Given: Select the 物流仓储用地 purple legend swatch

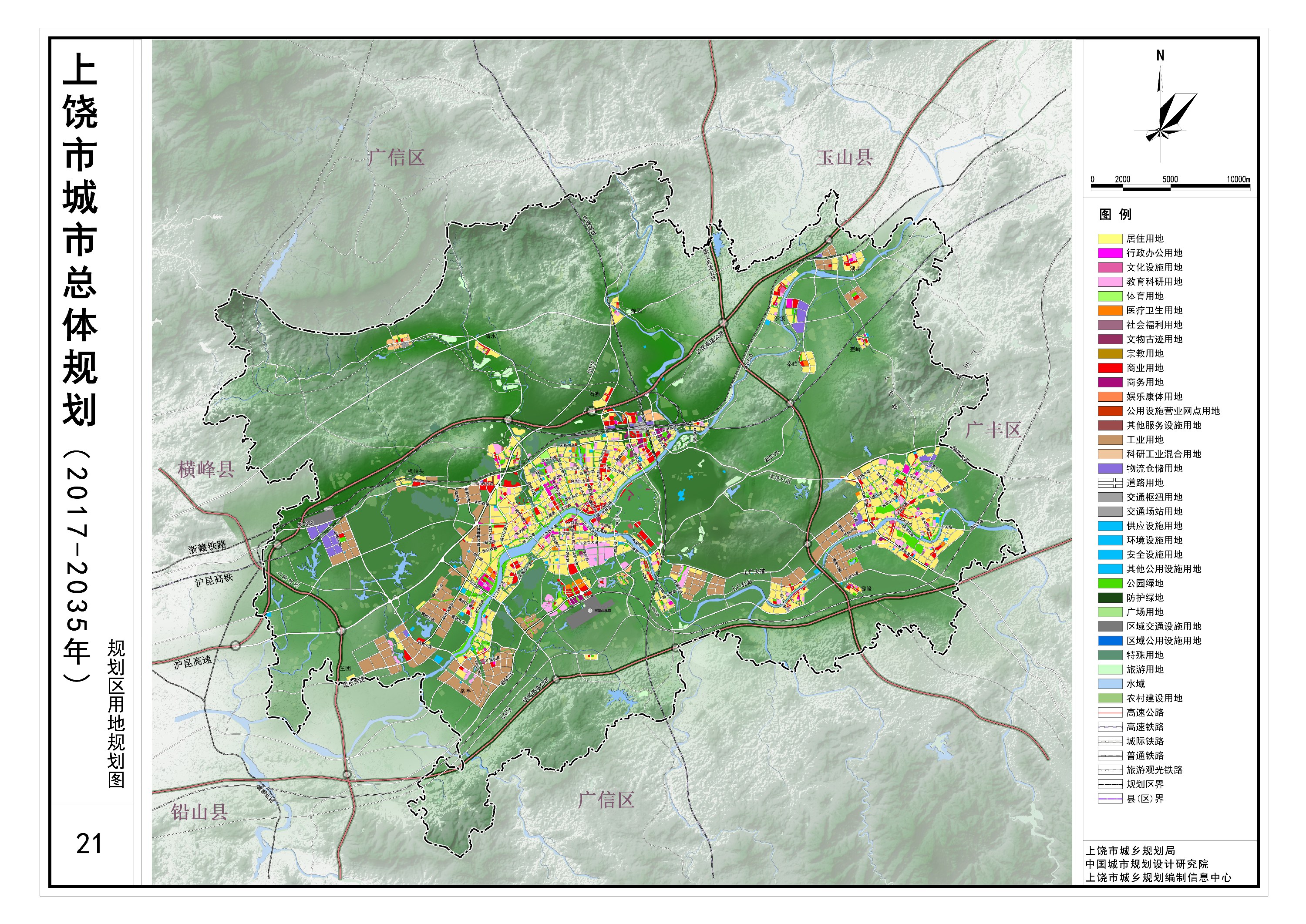Looking at the screenshot, I should click(x=1109, y=468).
